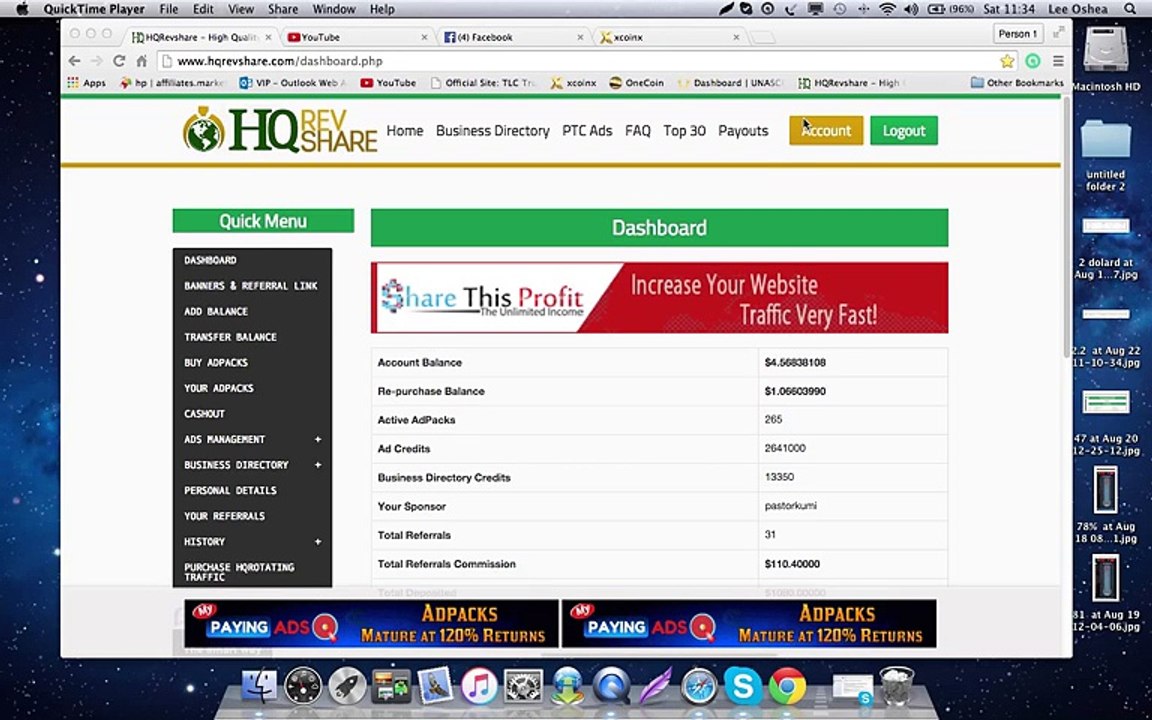Open Spotlight search magnifier icon
Screen dimensions: 1152x720
[1129, 9]
